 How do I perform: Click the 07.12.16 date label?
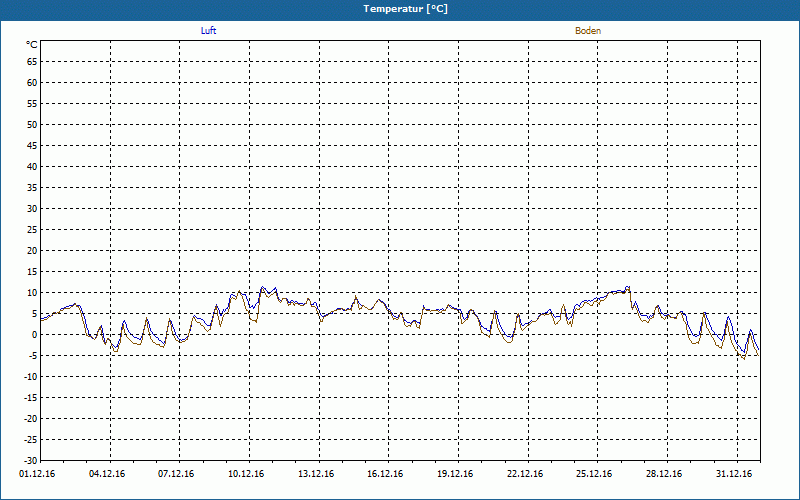coord(177,474)
